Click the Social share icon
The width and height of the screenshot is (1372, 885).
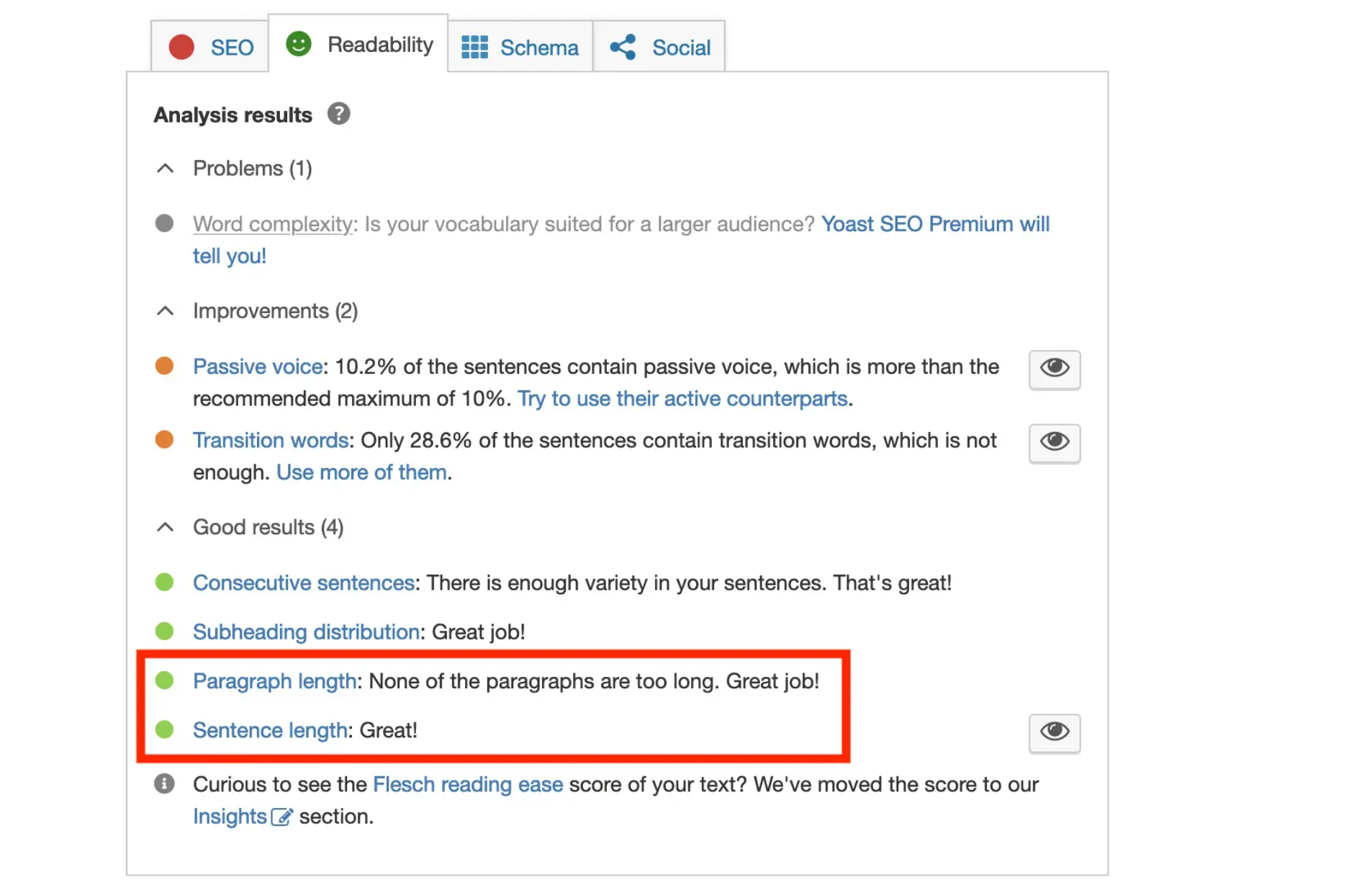(x=623, y=48)
